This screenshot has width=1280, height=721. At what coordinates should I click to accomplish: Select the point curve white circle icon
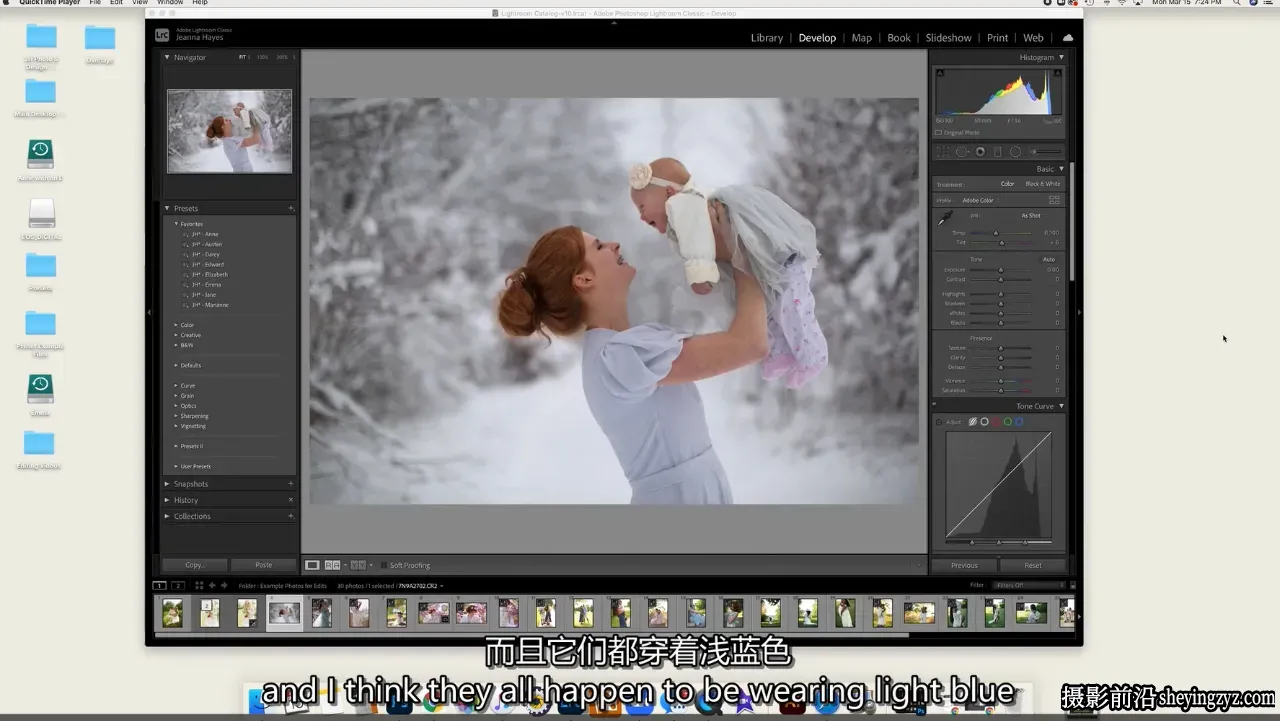coord(984,422)
